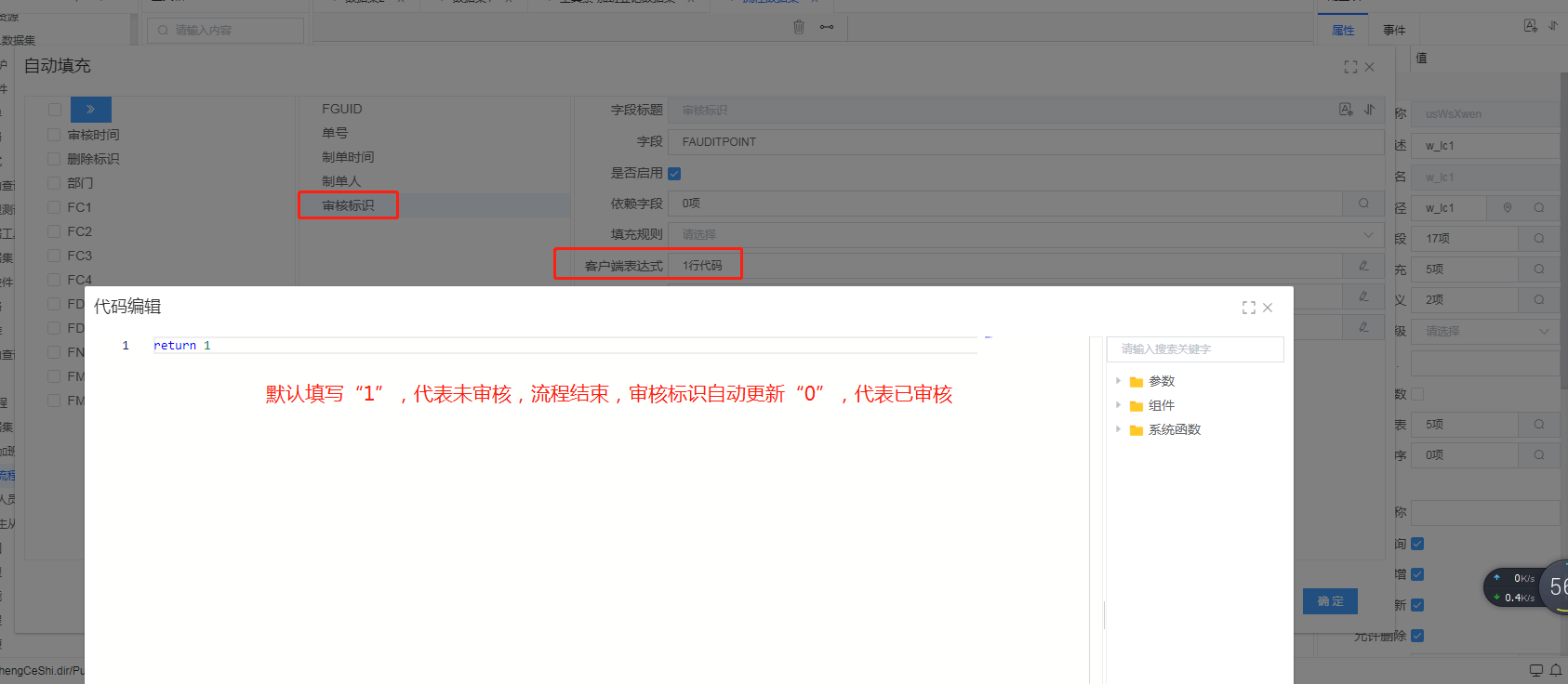Select 制单人 in the field list
Viewport: 1568px width, 684px height.
coord(341,181)
